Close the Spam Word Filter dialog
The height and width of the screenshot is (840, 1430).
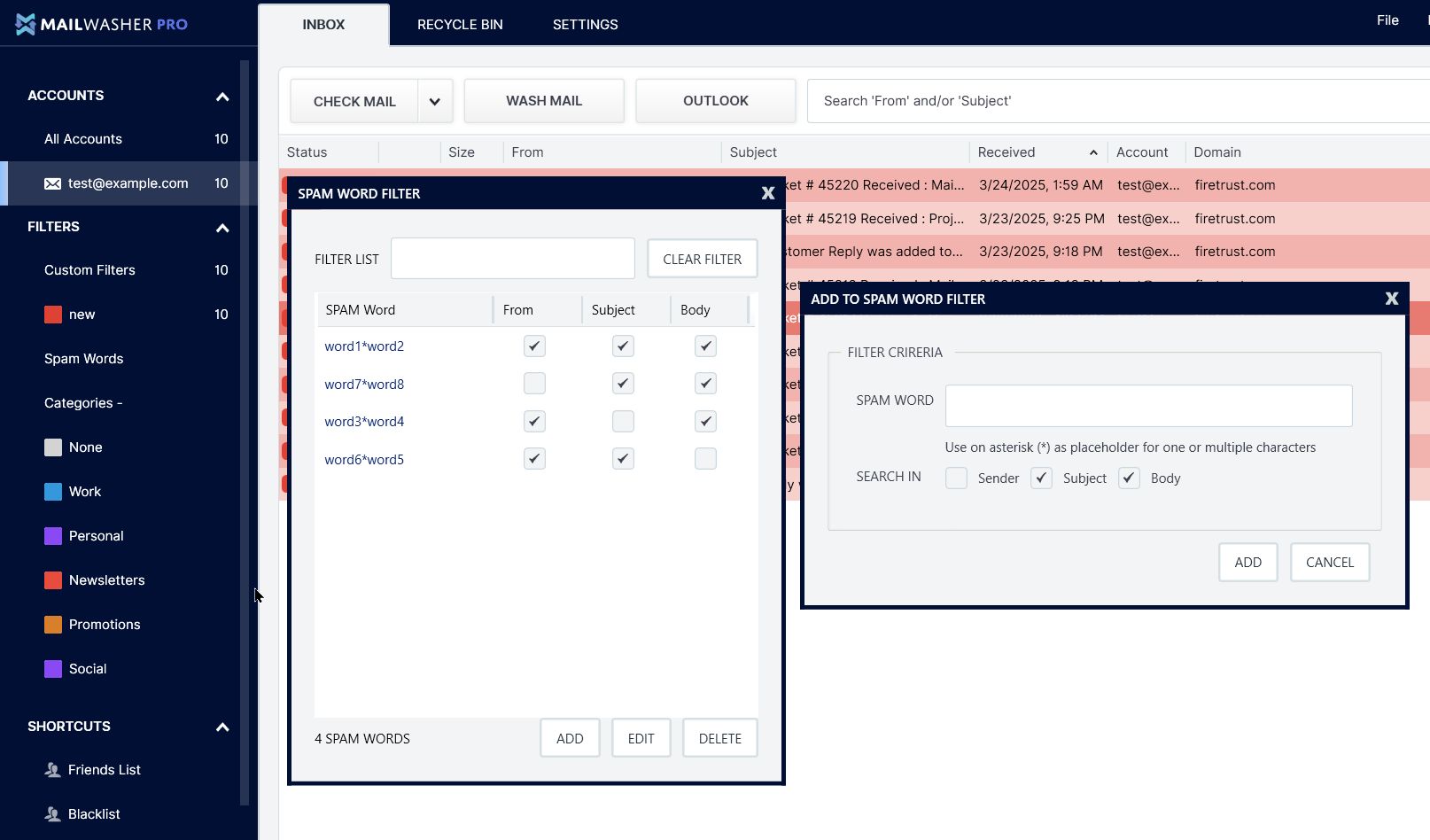[768, 193]
